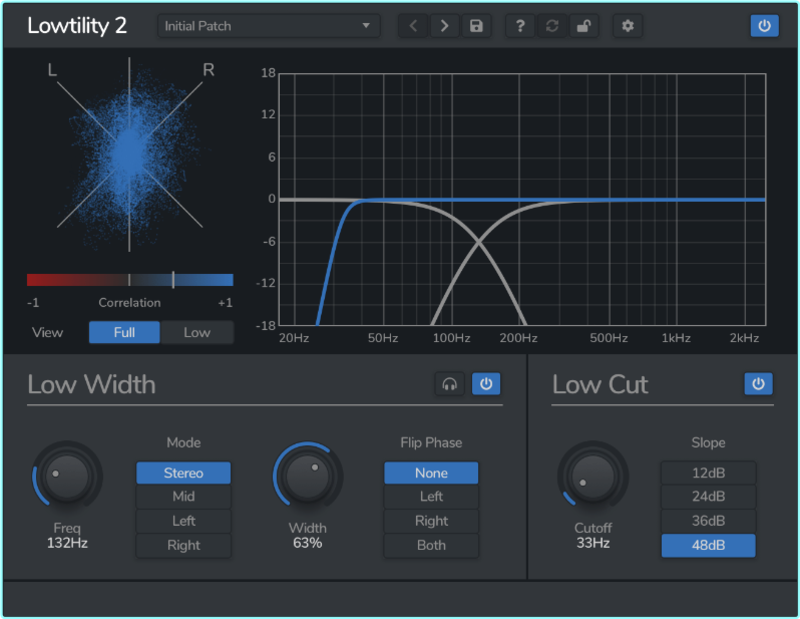Set Flip Phase to Both

click(x=432, y=546)
